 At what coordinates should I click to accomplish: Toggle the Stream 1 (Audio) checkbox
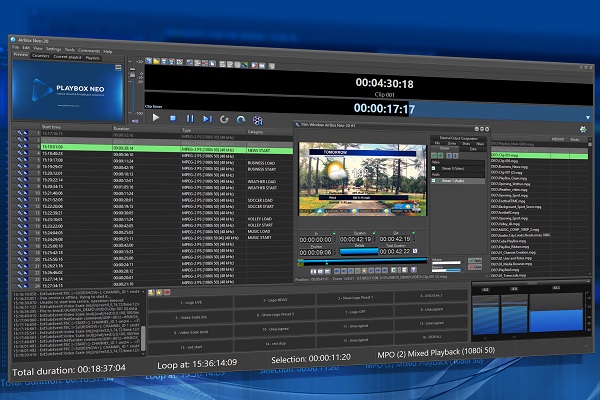click(434, 181)
